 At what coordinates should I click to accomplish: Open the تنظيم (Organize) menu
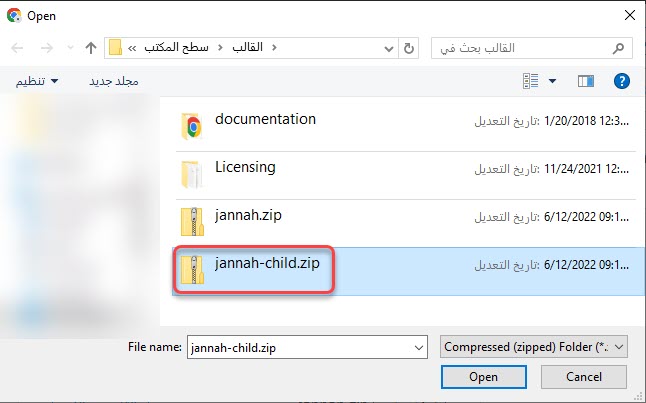37,80
